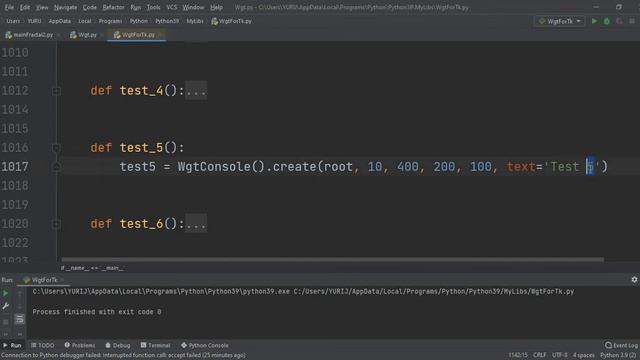640x360 pixels.
Task: Close the Wgt.py editor tab
Action: point(102,35)
